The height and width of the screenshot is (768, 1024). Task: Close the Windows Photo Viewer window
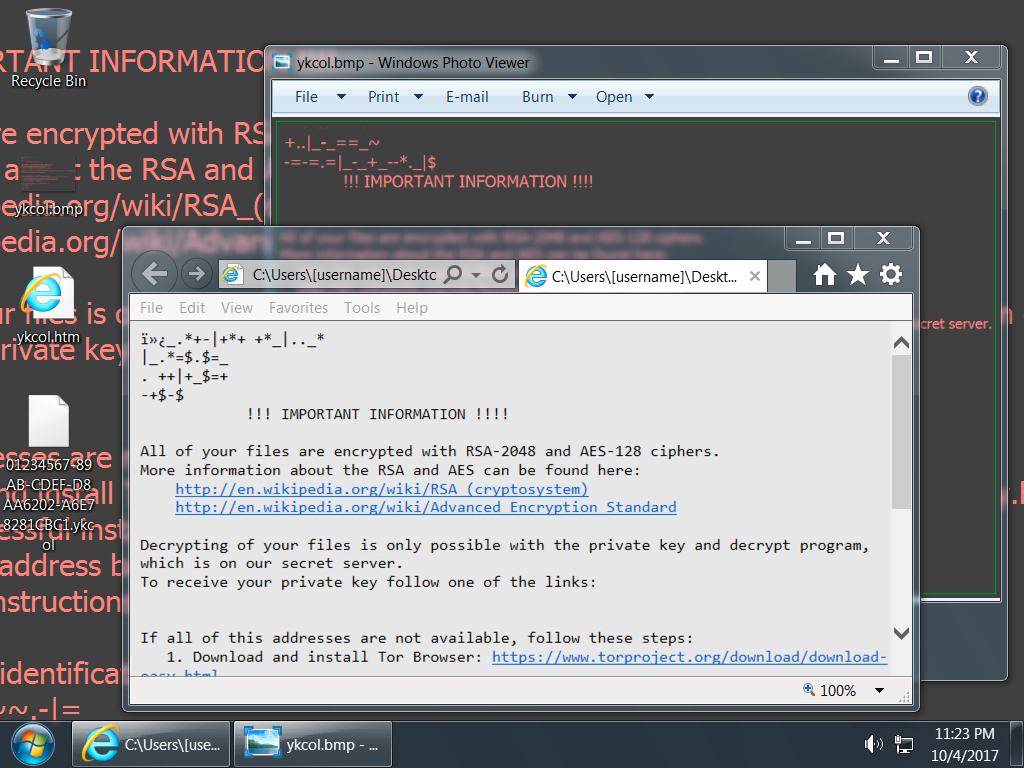(x=971, y=57)
